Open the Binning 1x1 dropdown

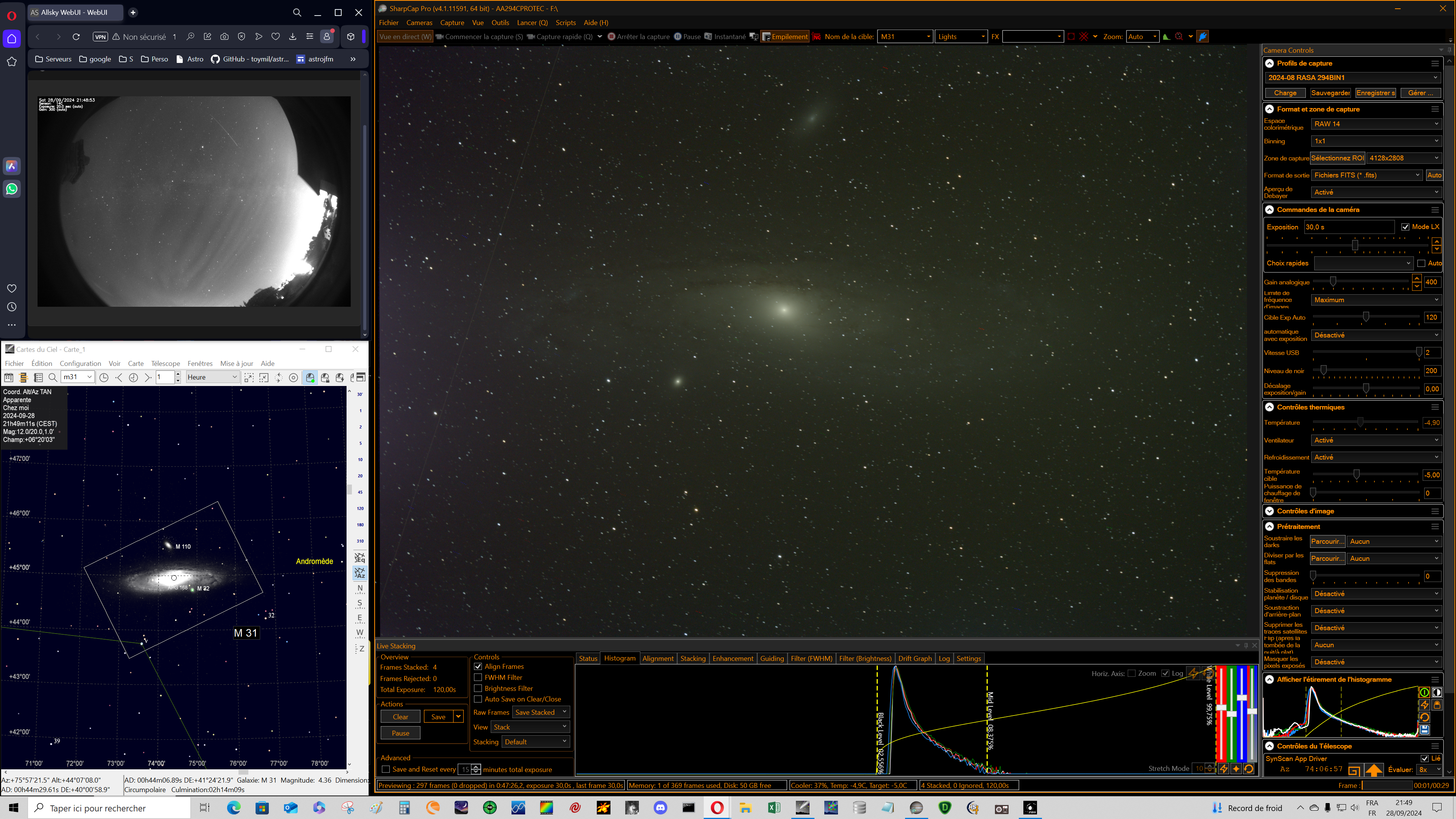(1375, 141)
